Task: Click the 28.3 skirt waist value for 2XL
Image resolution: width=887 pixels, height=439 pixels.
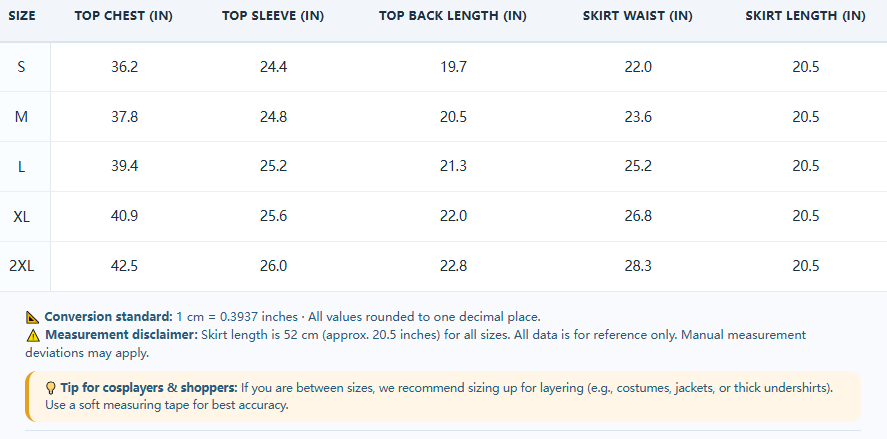Action: coord(638,266)
